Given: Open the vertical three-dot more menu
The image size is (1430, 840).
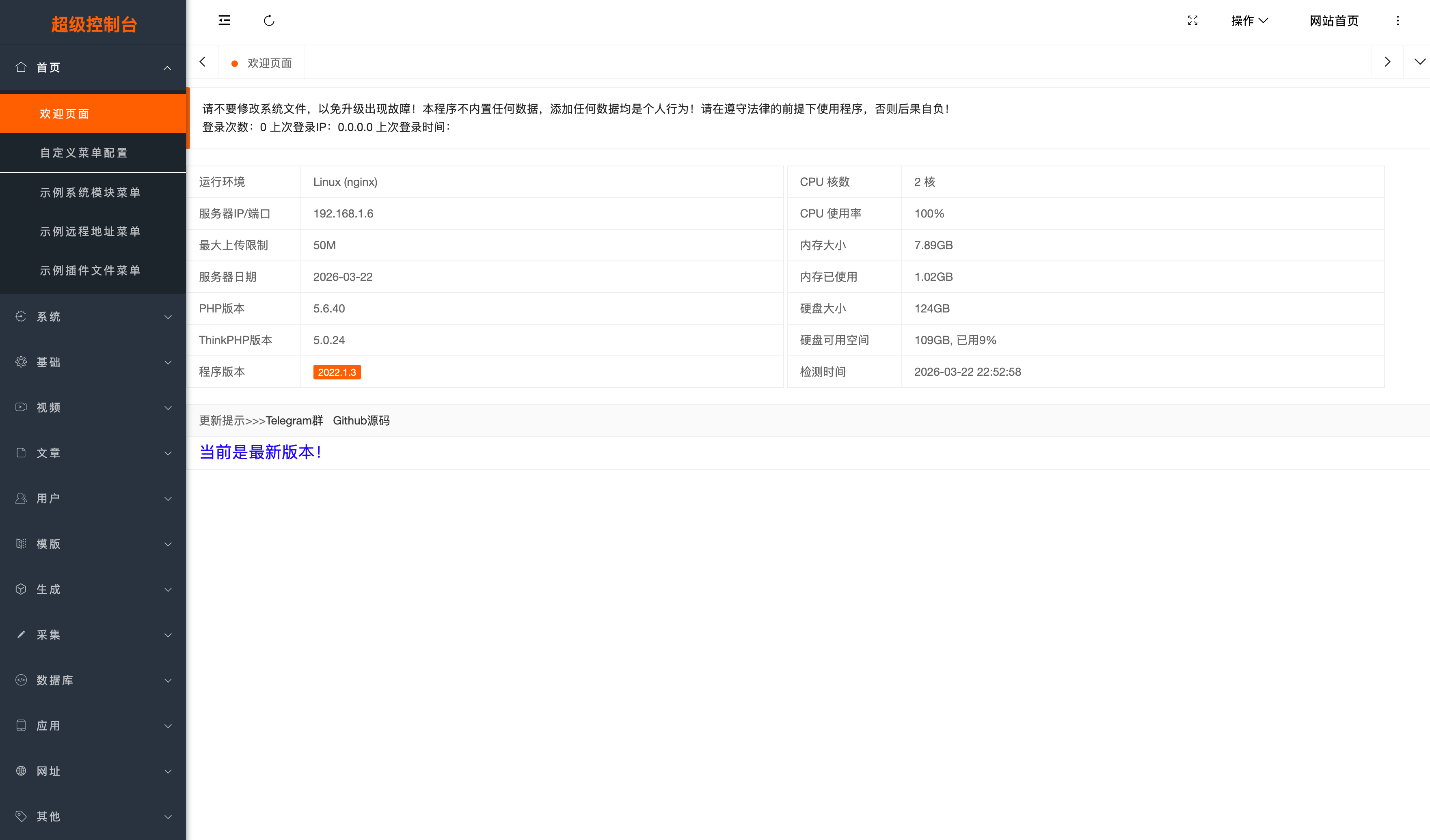Looking at the screenshot, I should 1398,21.
